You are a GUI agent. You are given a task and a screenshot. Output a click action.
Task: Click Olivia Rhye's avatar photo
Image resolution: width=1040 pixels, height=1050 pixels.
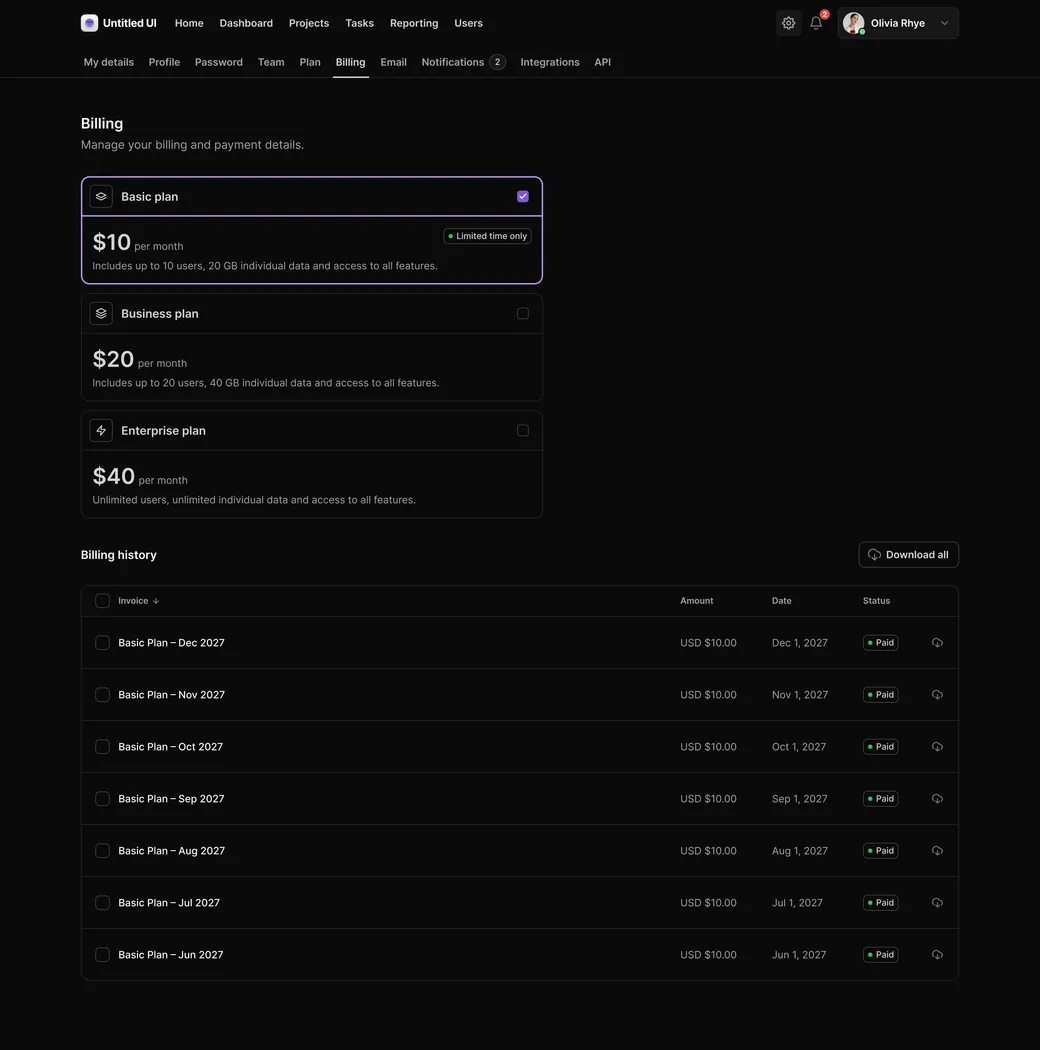pos(853,23)
